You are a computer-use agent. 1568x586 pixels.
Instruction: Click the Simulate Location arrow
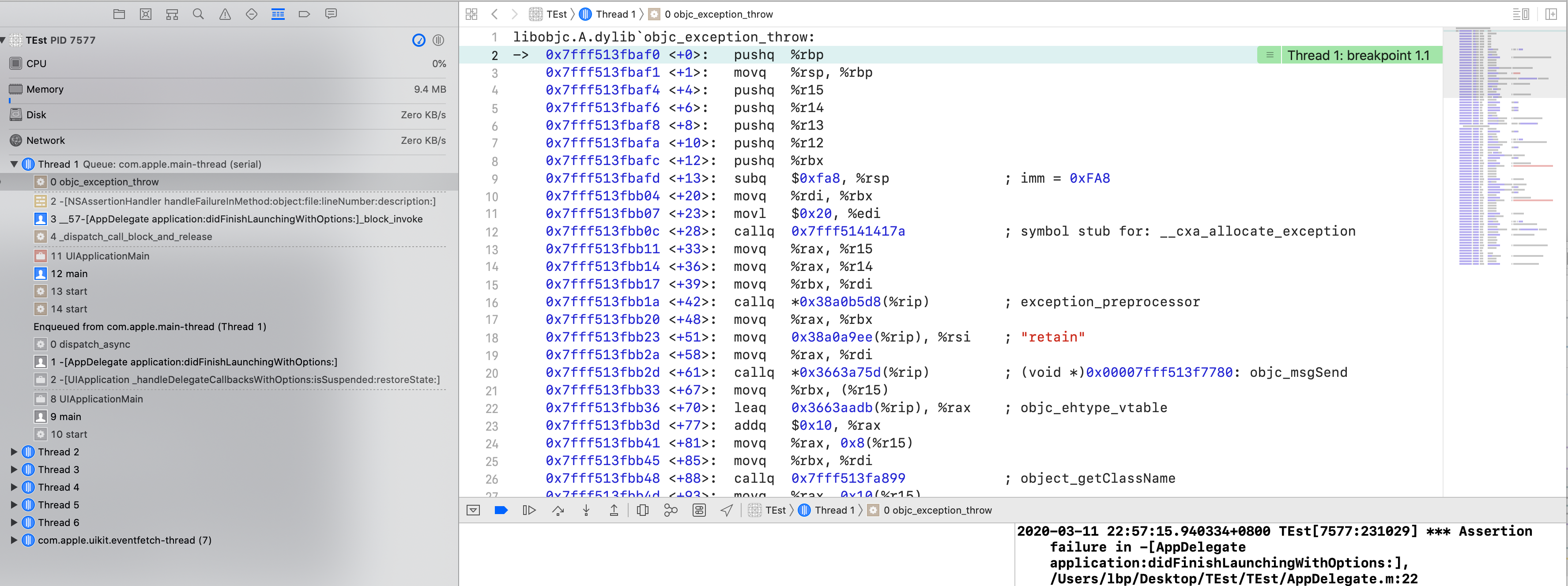coord(727,510)
